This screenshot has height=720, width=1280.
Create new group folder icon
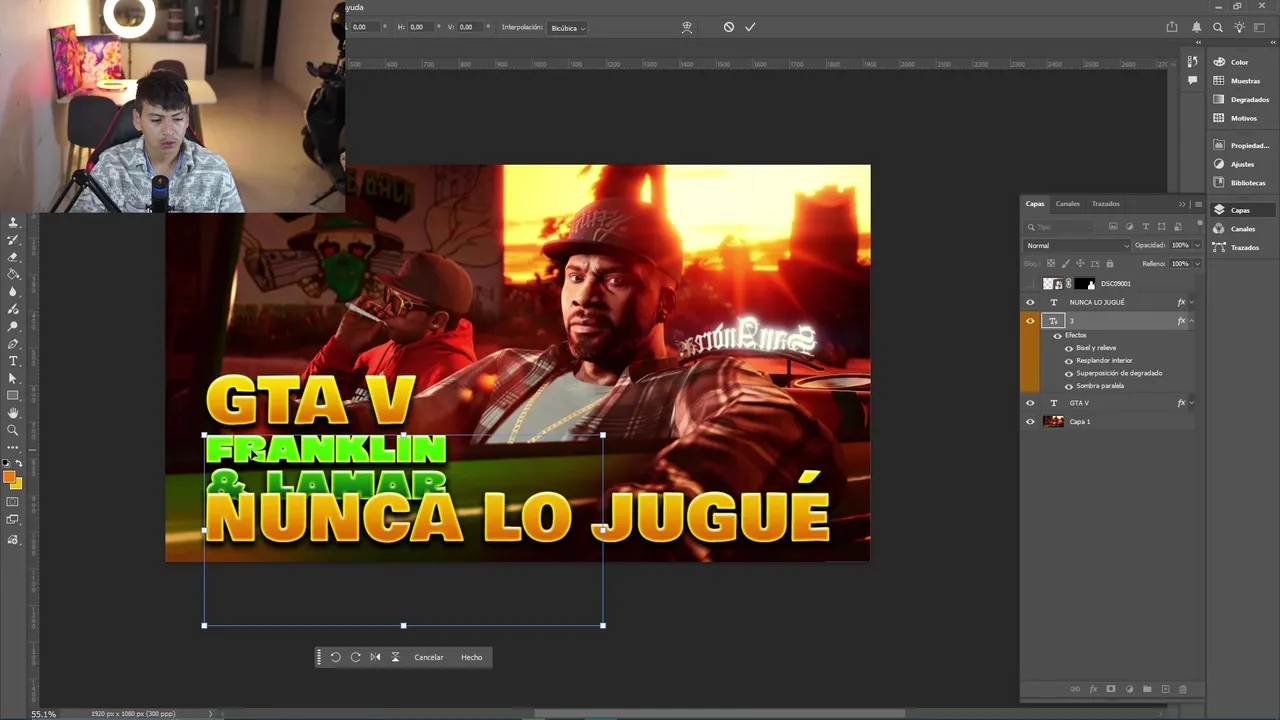click(1147, 689)
